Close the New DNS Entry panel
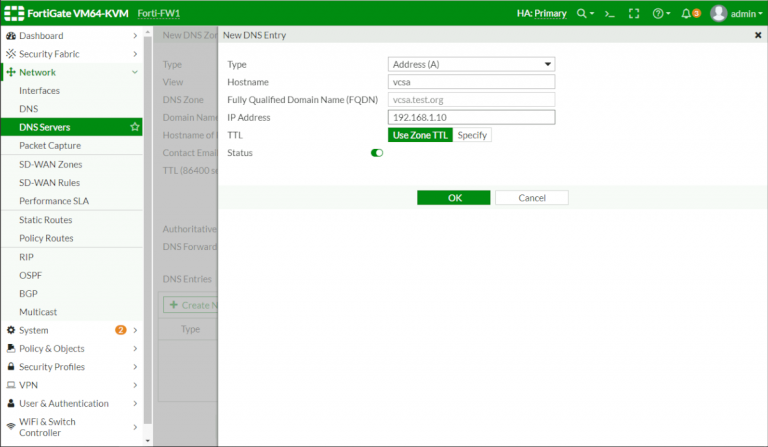Viewport: 768px width, 447px height. pyautogui.click(x=757, y=35)
